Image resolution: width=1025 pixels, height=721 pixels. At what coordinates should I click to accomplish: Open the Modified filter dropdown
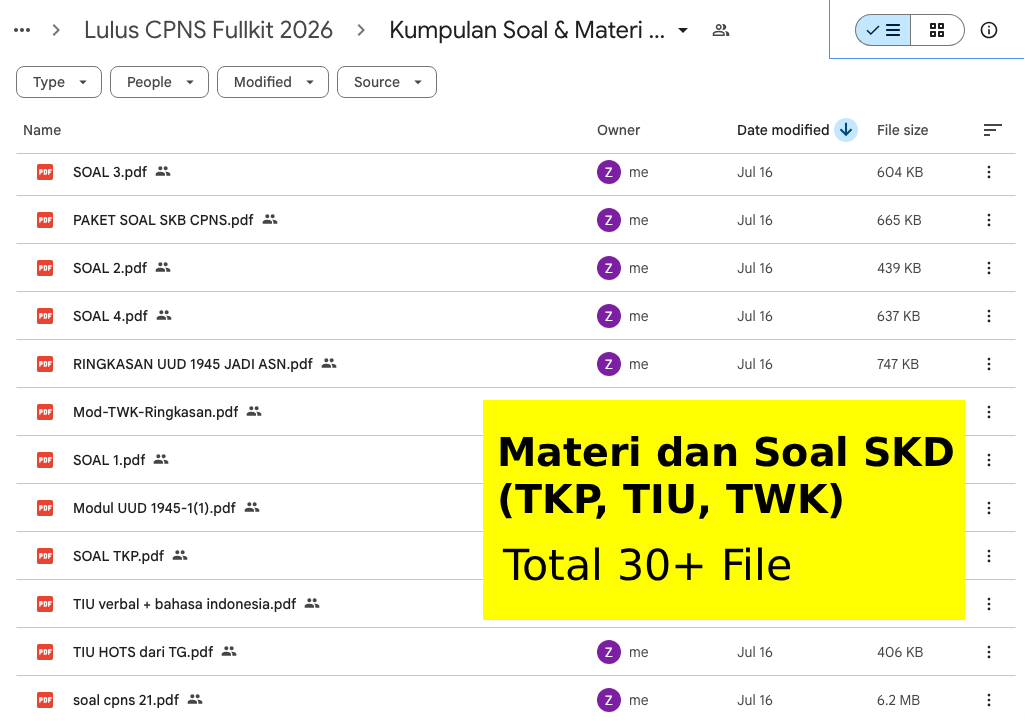273,82
